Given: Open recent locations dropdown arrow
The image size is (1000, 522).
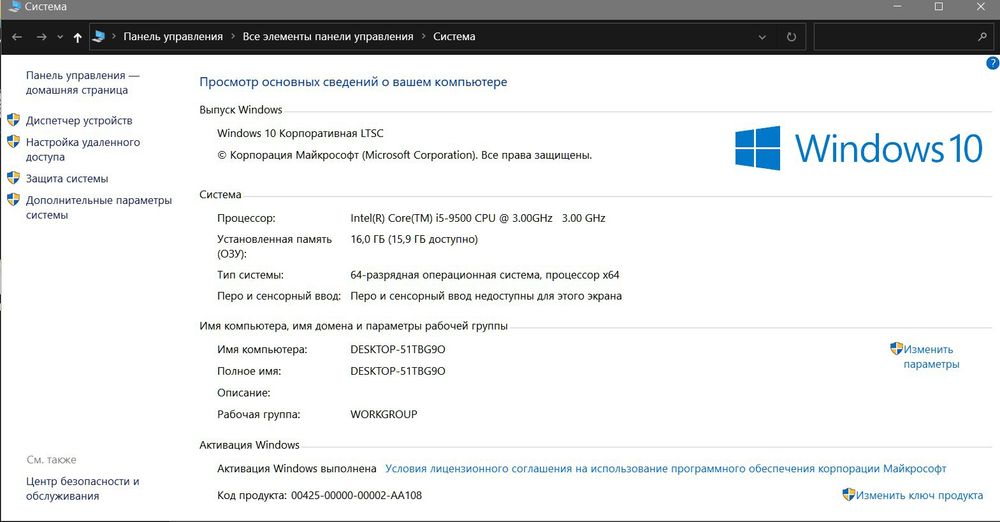Looking at the screenshot, I should (x=60, y=37).
